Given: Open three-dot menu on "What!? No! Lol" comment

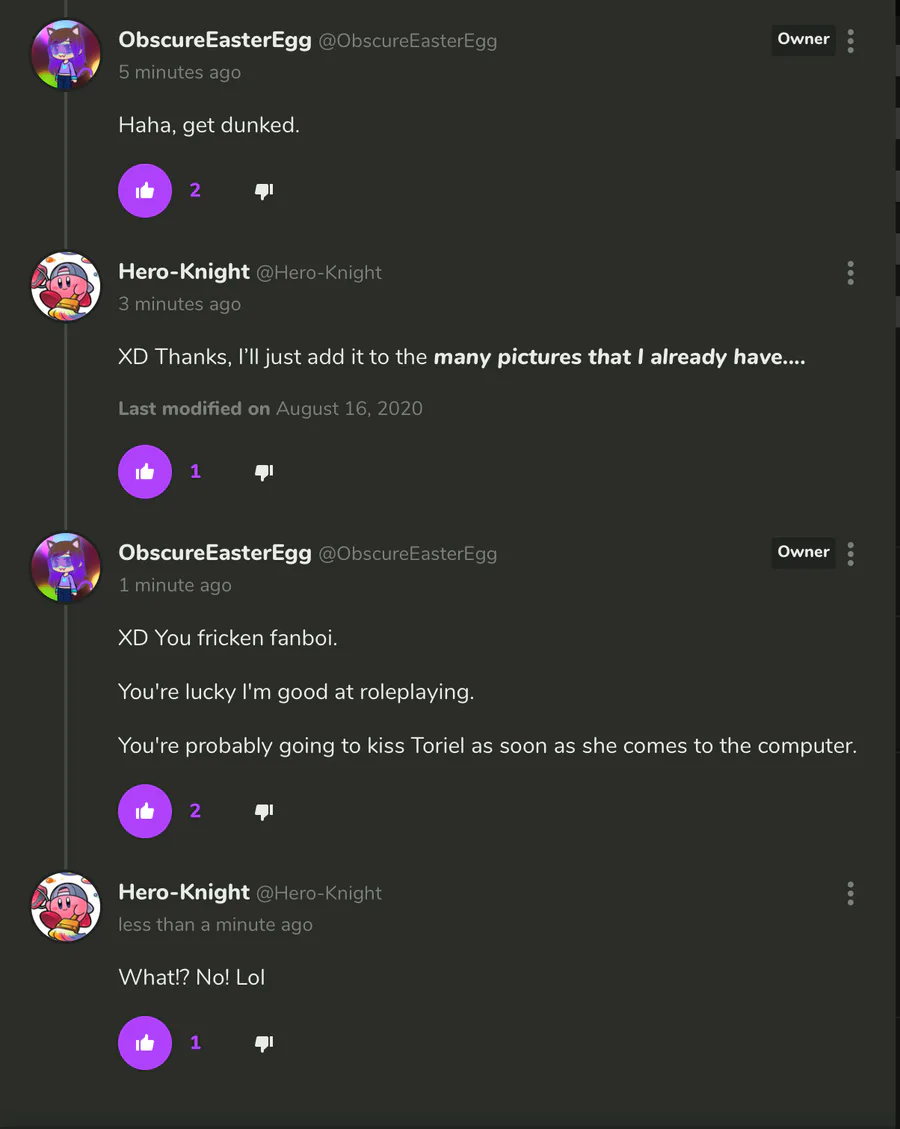Looking at the screenshot, I should coord(850,893).
